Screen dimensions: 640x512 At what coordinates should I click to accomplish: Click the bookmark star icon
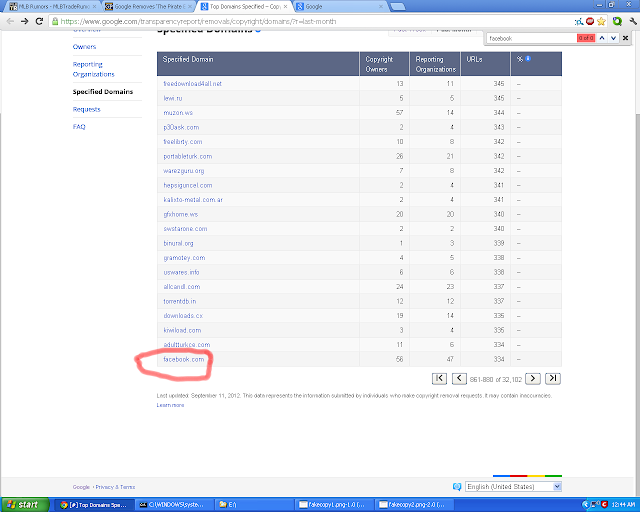click(601, 21)
